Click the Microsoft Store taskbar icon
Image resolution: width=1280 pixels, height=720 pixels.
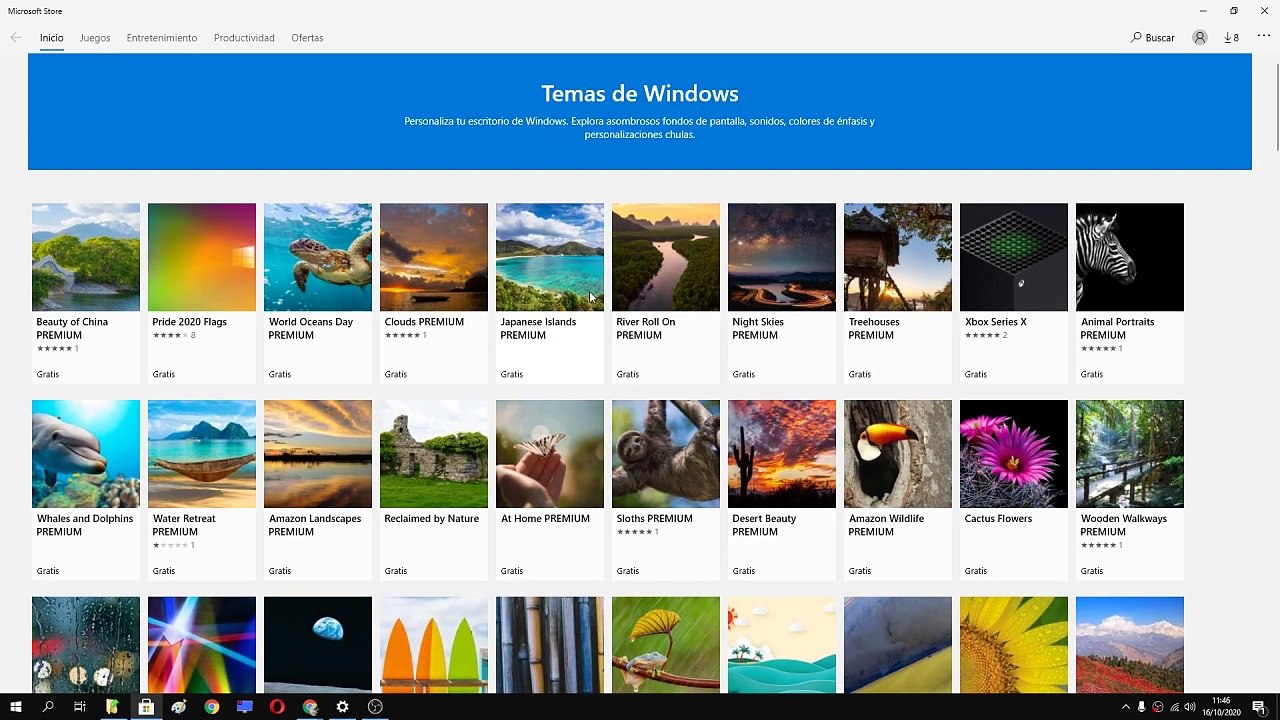pos(146,707)
